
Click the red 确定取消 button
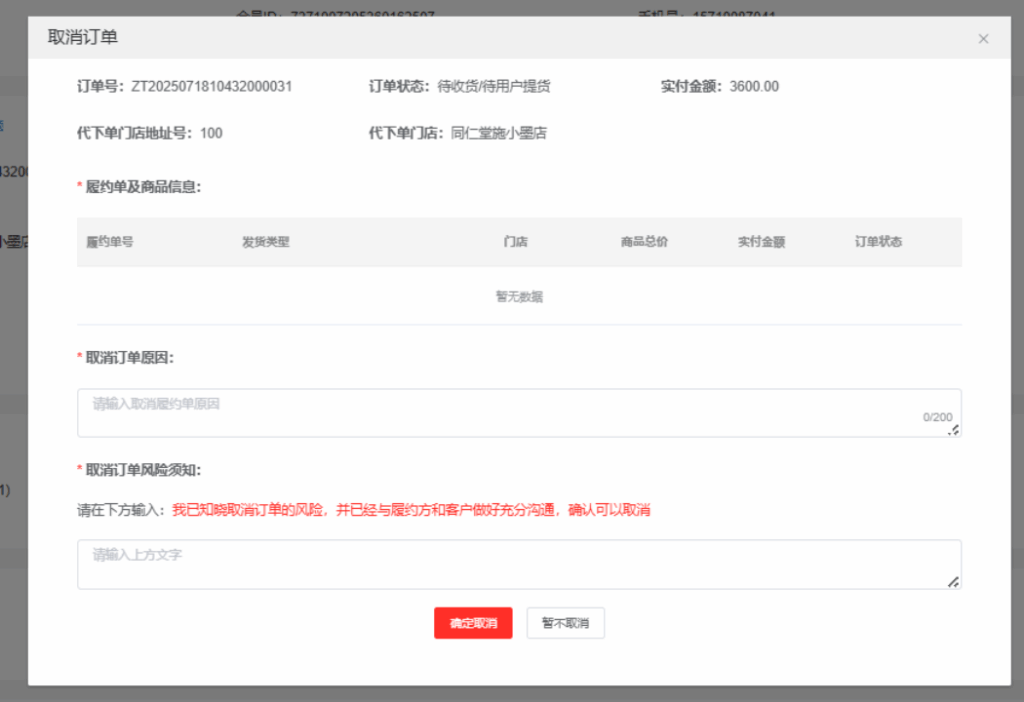coord(473,623)
